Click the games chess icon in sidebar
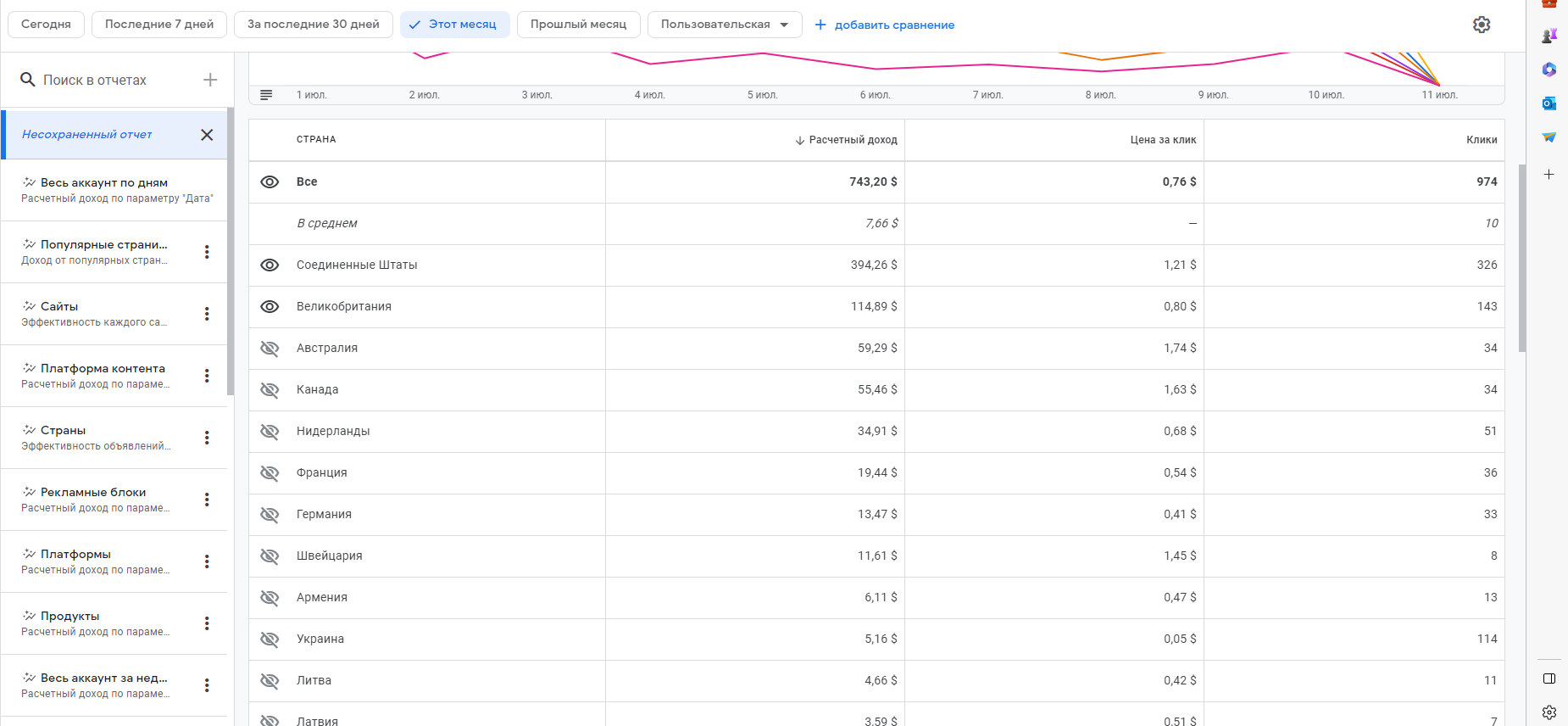Screen dimensions: 1568x726 click(1549, 36)
